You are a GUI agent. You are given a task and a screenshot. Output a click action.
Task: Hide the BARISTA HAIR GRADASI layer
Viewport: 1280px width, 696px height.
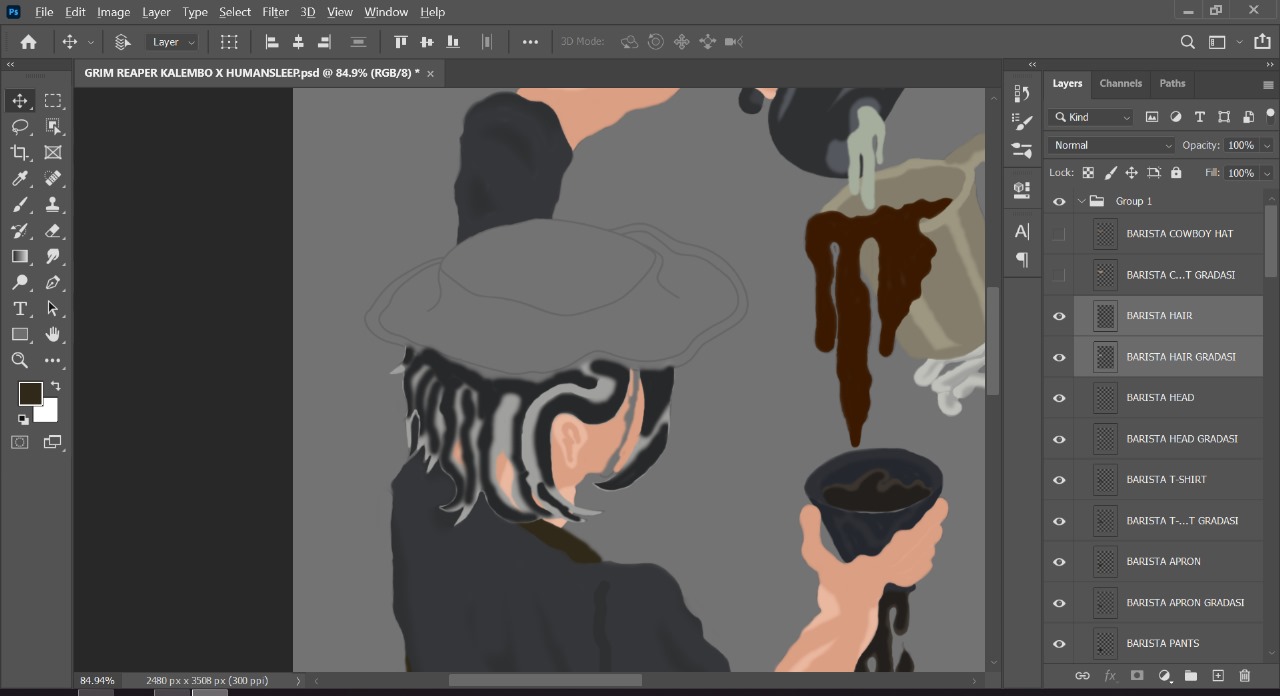tap(1059, 357)
